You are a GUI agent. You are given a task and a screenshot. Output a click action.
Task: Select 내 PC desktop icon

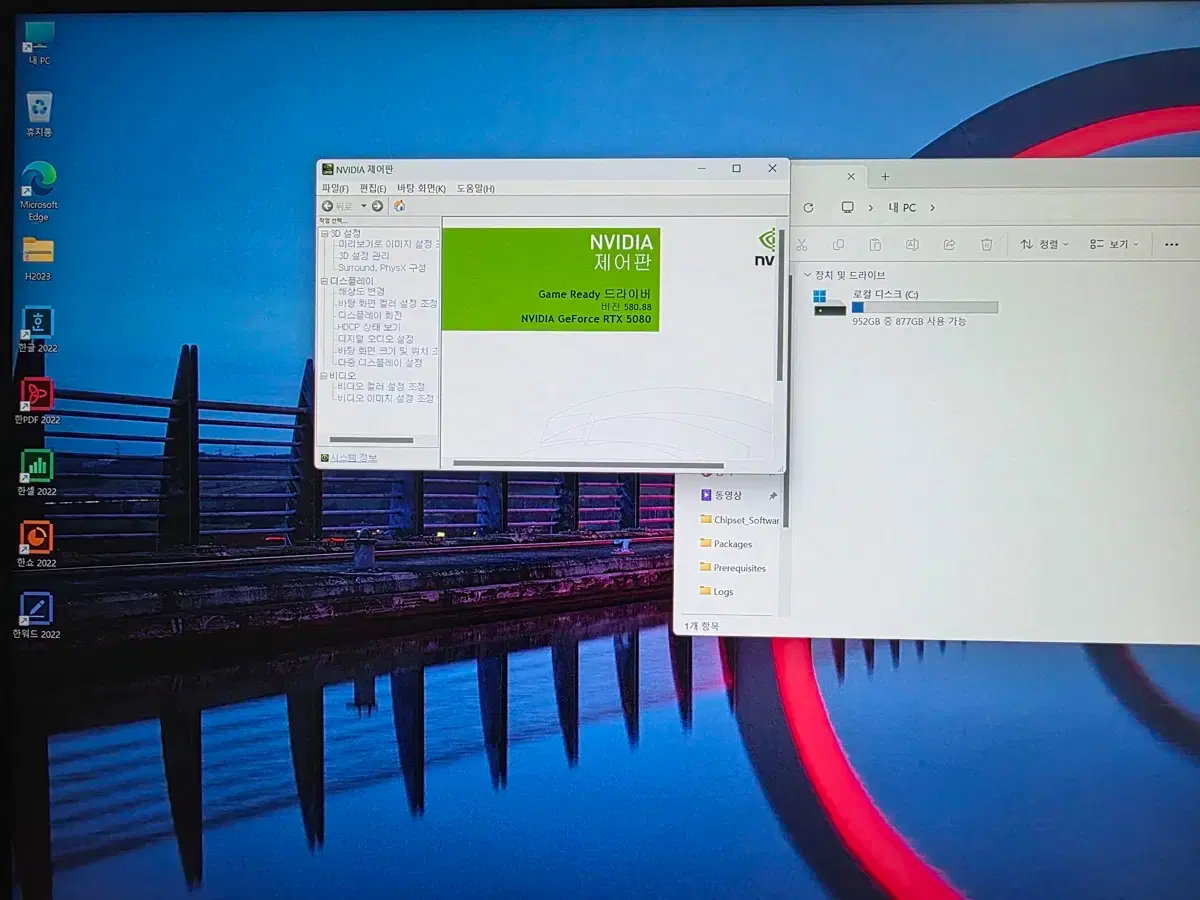[x=39, y=43]
